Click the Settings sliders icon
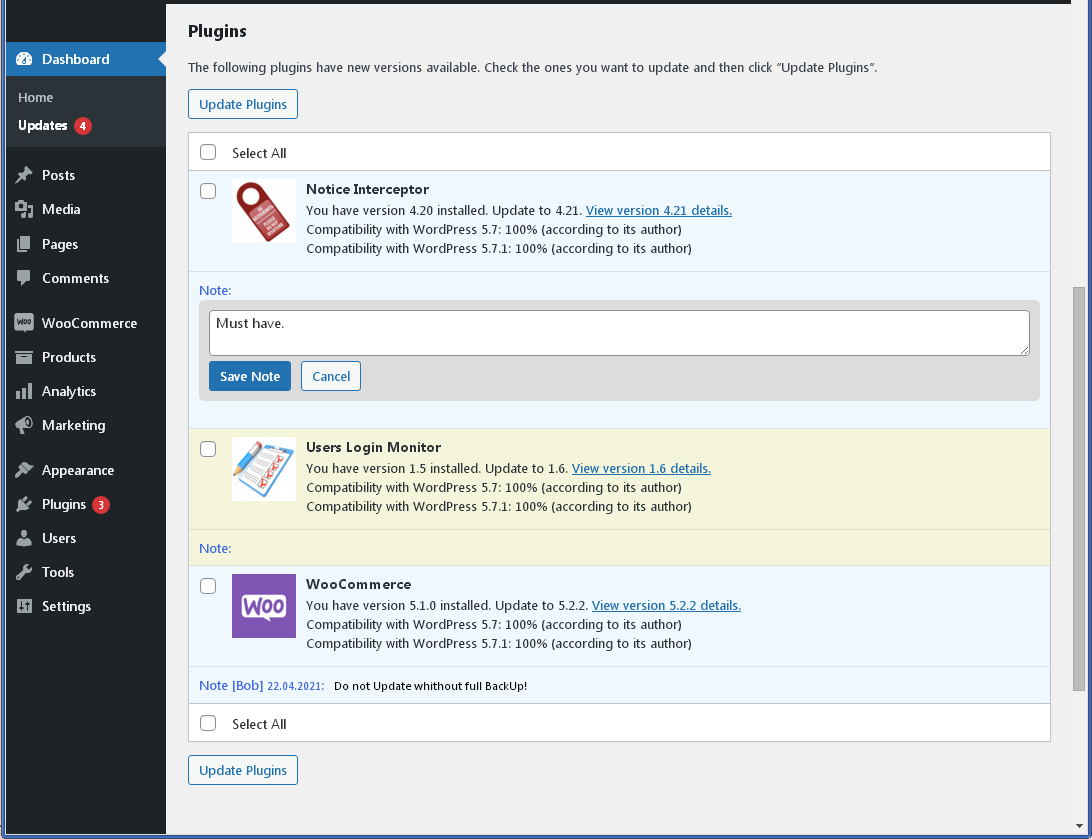 click(x=24, y=606)
